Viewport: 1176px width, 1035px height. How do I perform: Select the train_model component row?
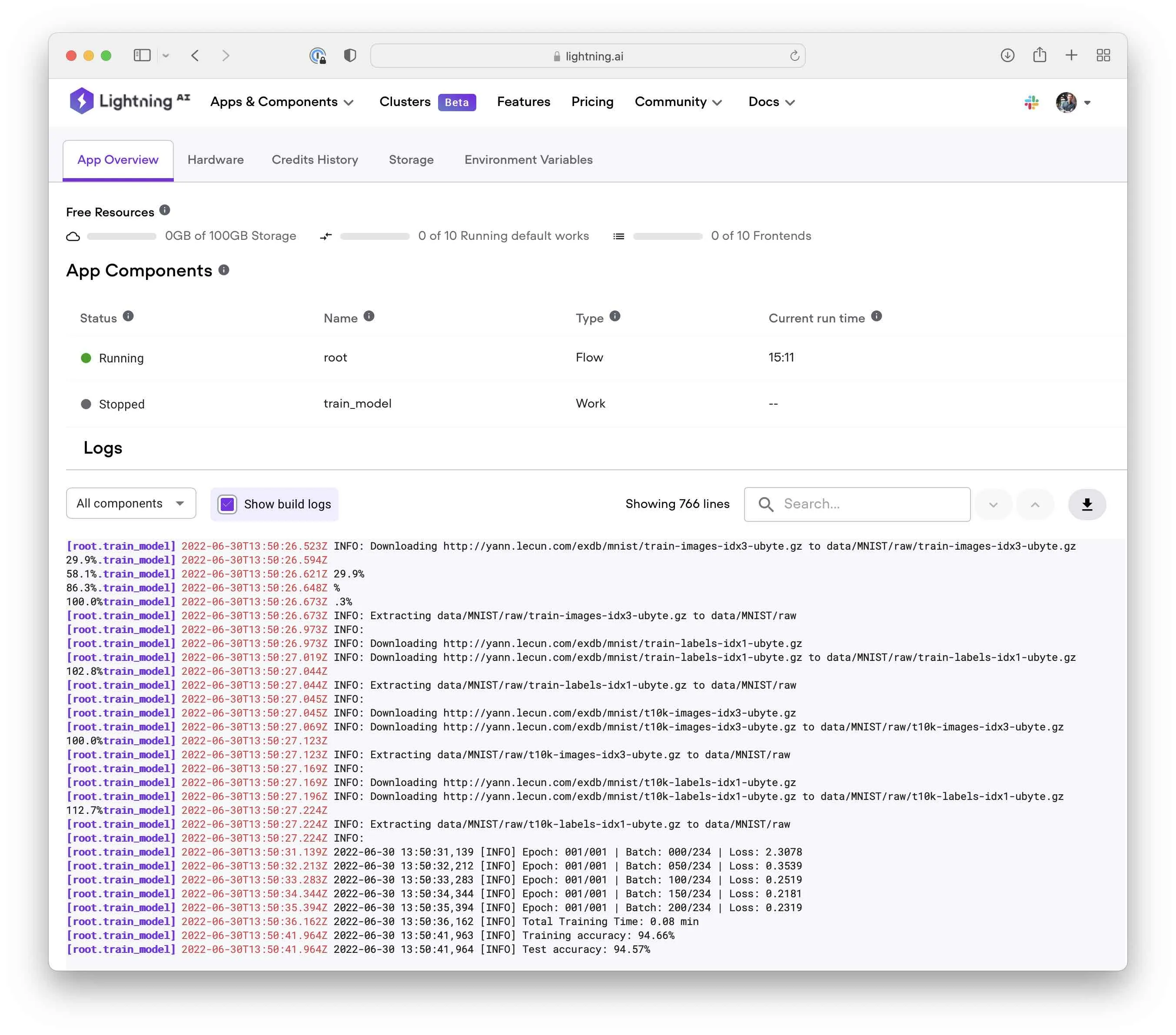pyautogui.click(x=595, y=403)
